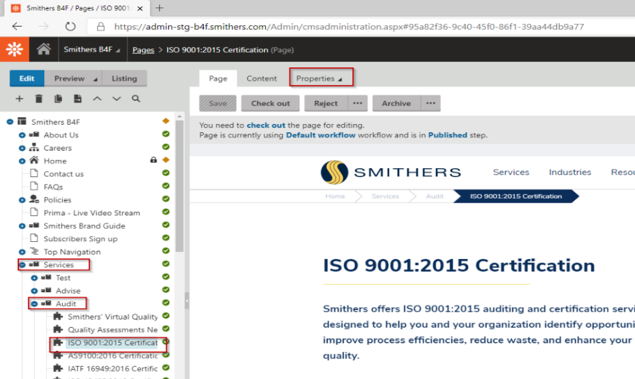Open more options next to Reject
The image size is (635, 379).
point(358,103)
